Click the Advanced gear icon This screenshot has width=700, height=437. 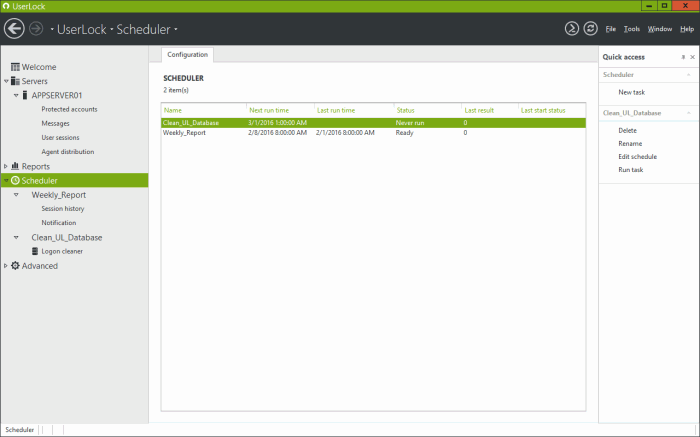(x=15, y=266)
